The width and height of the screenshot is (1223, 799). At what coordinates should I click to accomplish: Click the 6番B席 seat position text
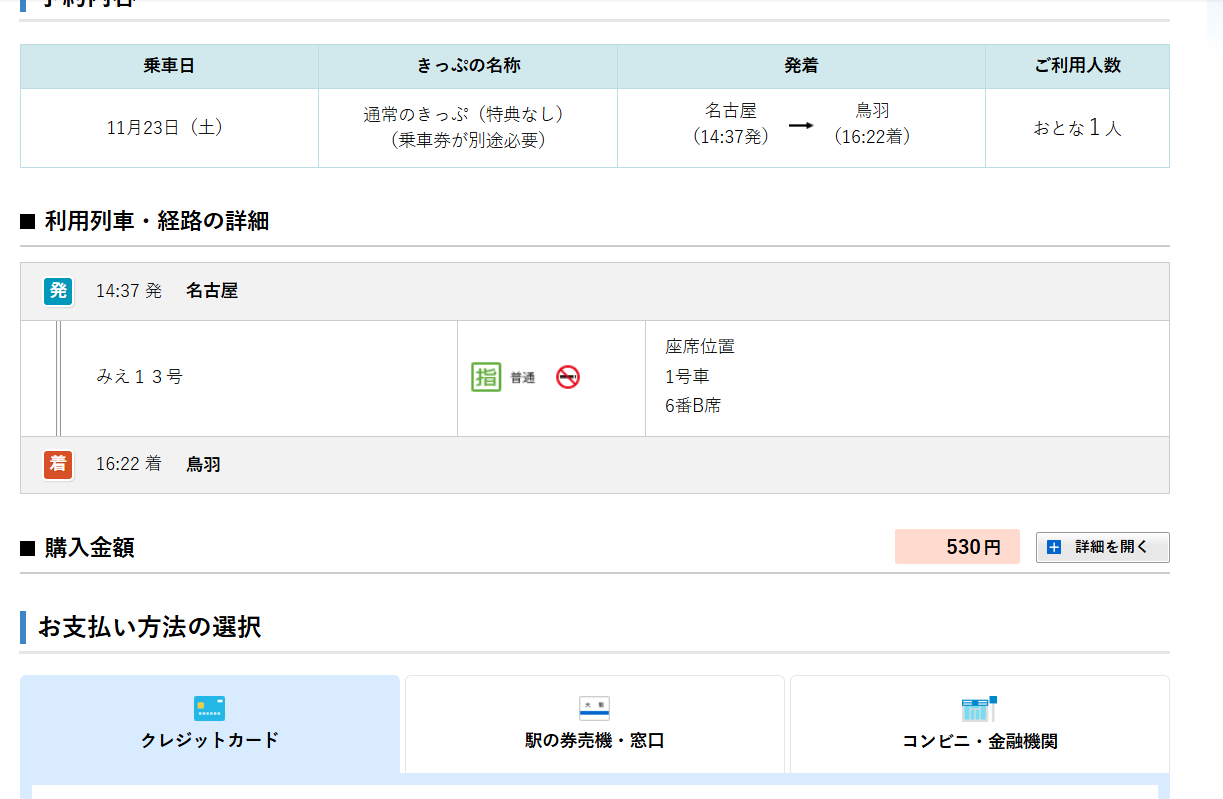693,406
